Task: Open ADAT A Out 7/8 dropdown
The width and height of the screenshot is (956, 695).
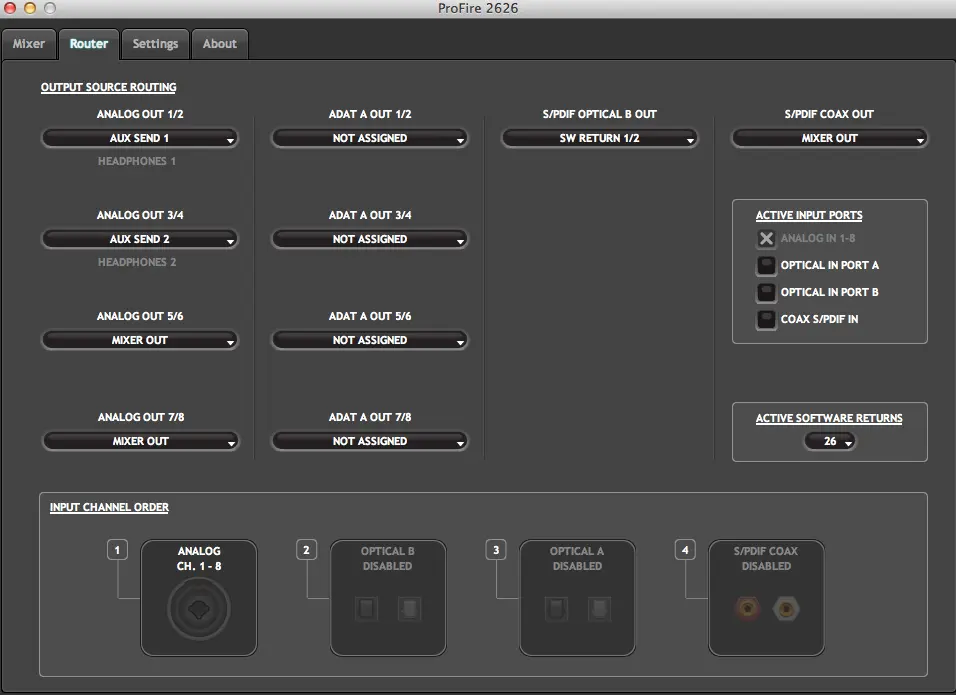Action: point(369,441)
